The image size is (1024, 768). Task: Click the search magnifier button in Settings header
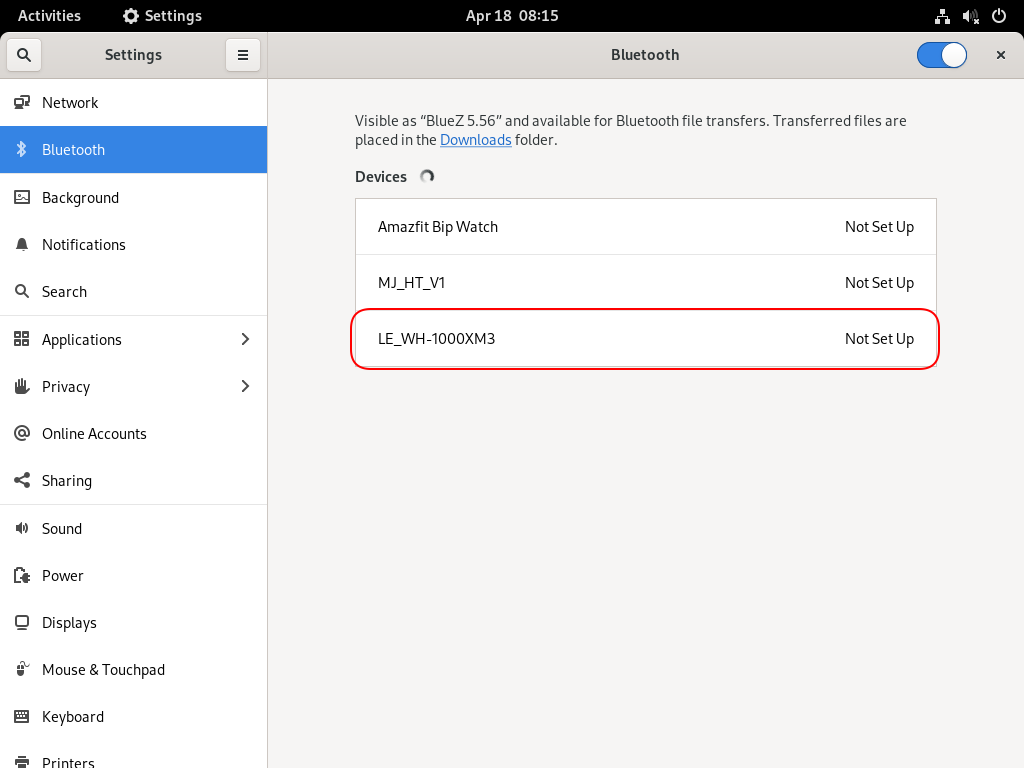coord(24,55)
